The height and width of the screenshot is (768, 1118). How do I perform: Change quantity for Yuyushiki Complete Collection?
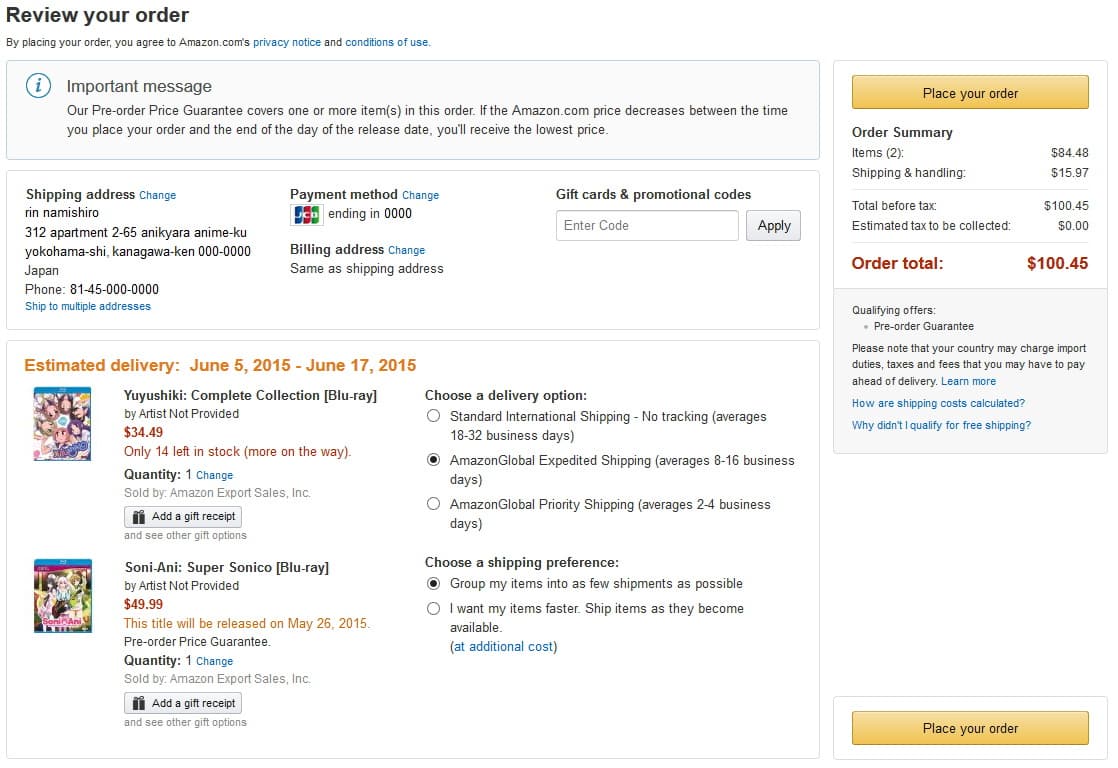tap(215, 476)
